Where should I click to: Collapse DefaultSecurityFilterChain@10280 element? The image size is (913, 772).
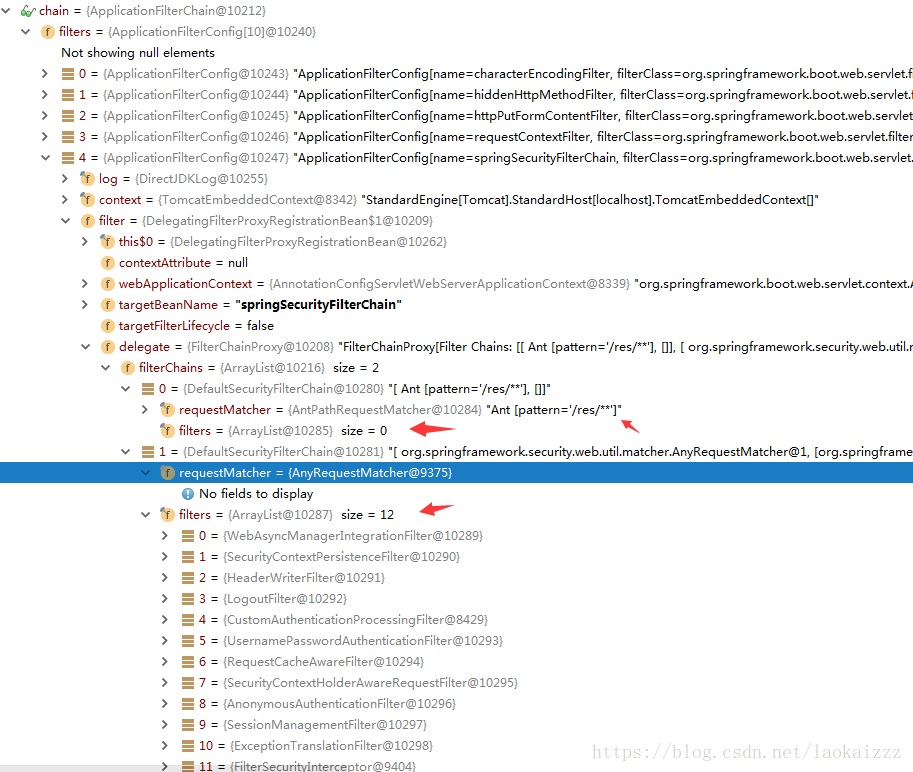[125, 388]
